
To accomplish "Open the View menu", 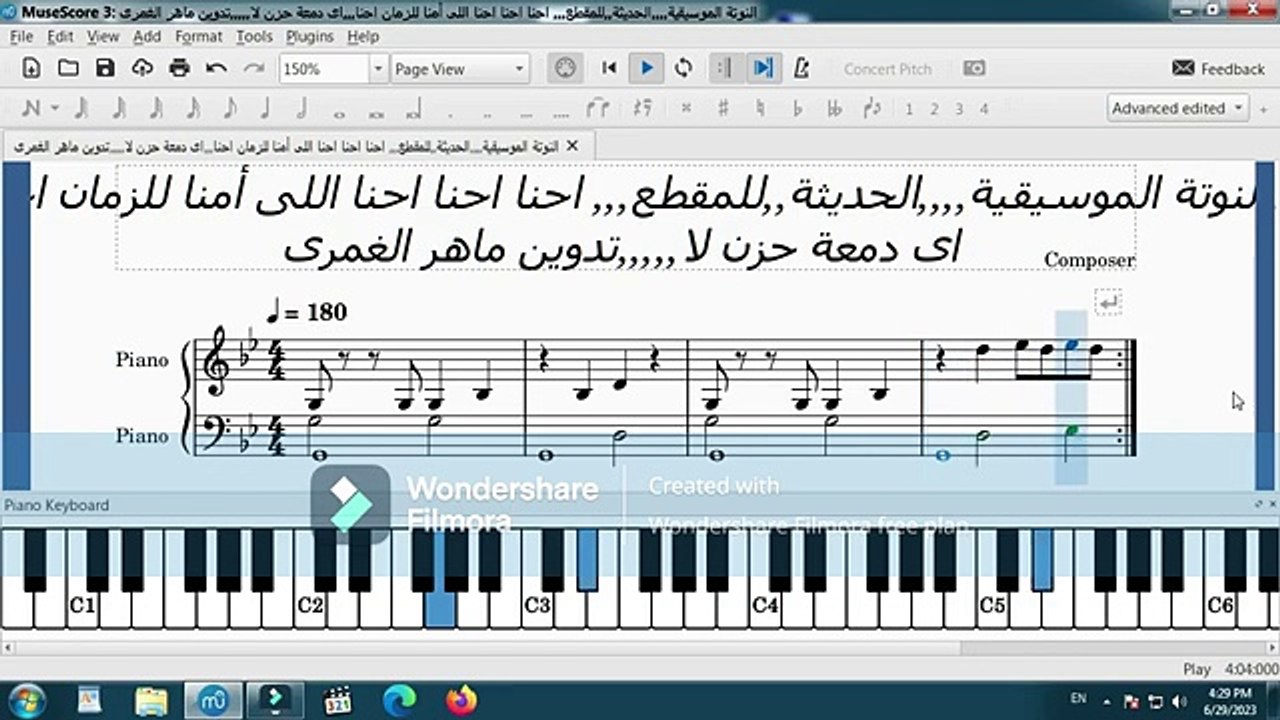I will pos(103,36).
